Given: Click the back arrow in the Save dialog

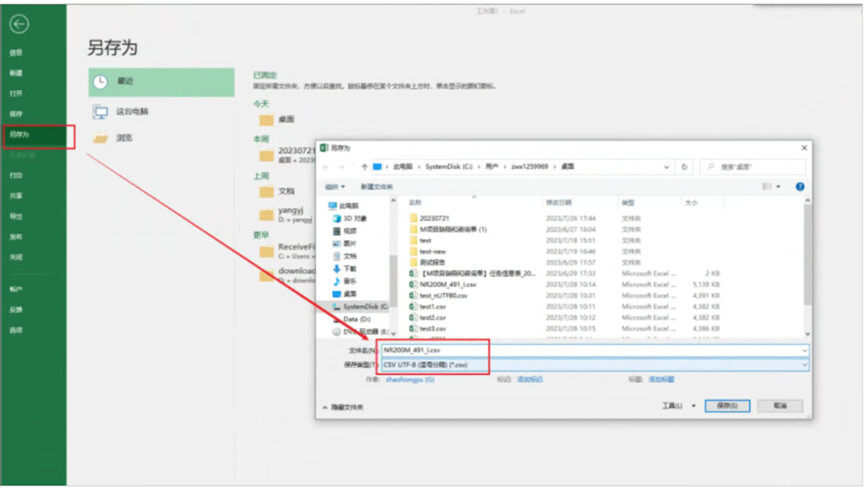Looking at the screenshot, I should [326, 167].
